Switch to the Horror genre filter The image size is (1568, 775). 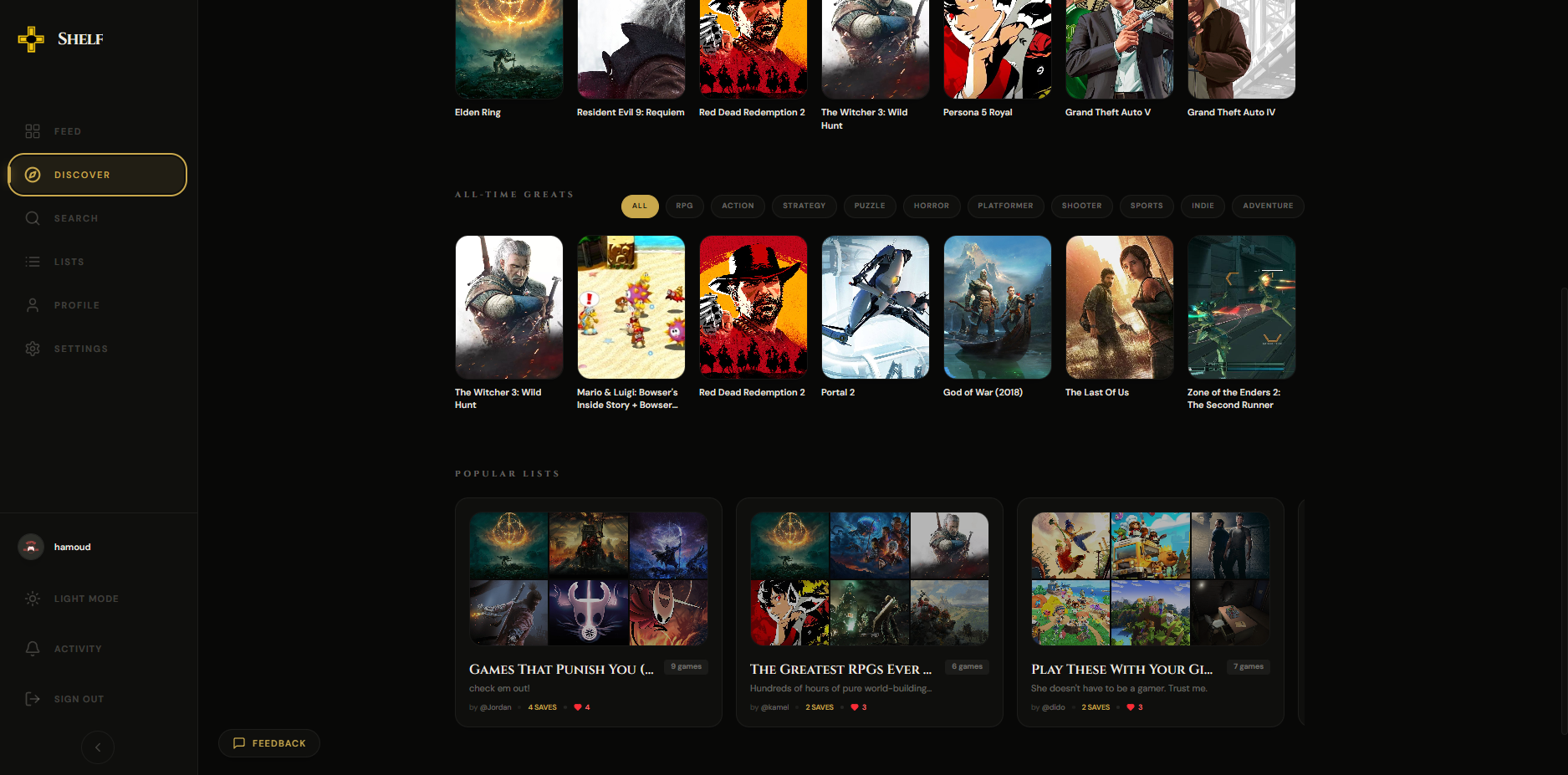[932, 206]
